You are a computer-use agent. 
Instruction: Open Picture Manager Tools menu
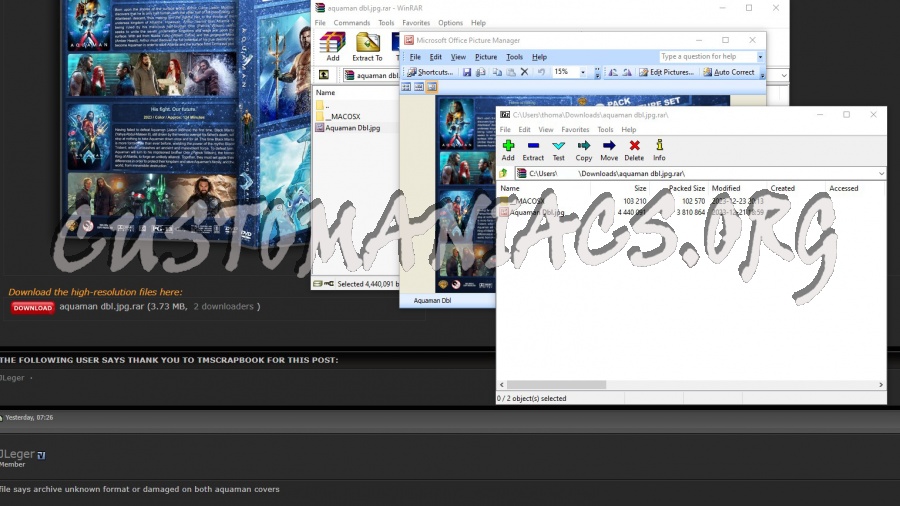[514, 57]
